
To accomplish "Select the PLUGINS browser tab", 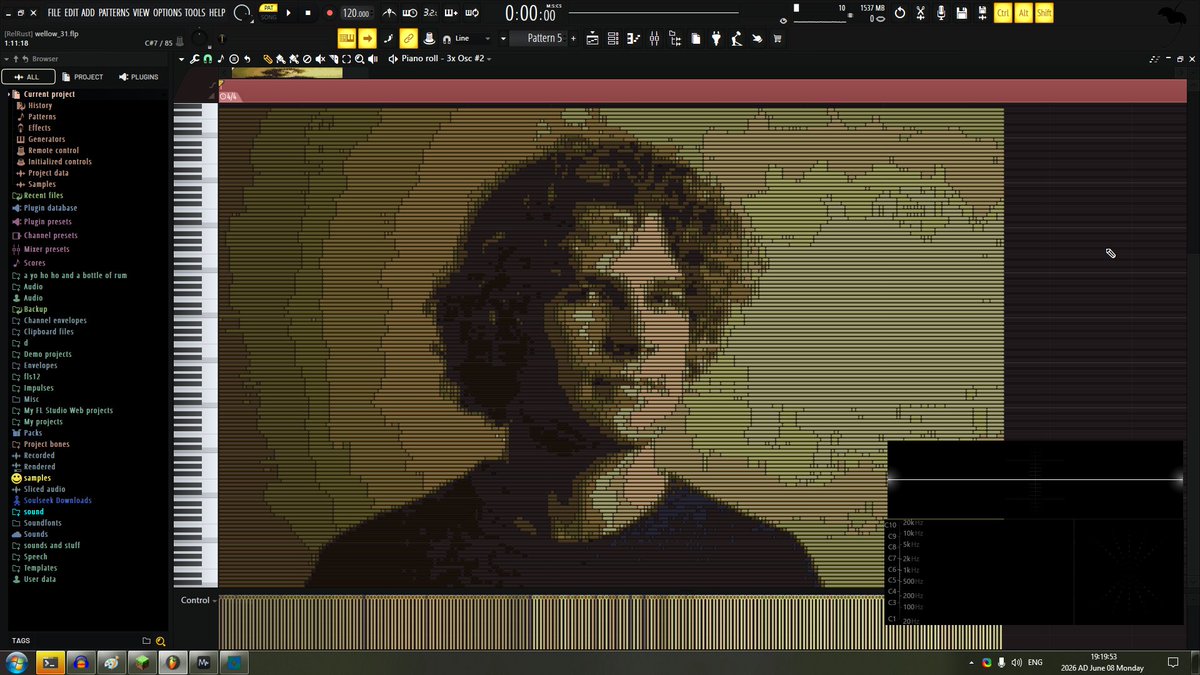I will click(x=138, y=77).
